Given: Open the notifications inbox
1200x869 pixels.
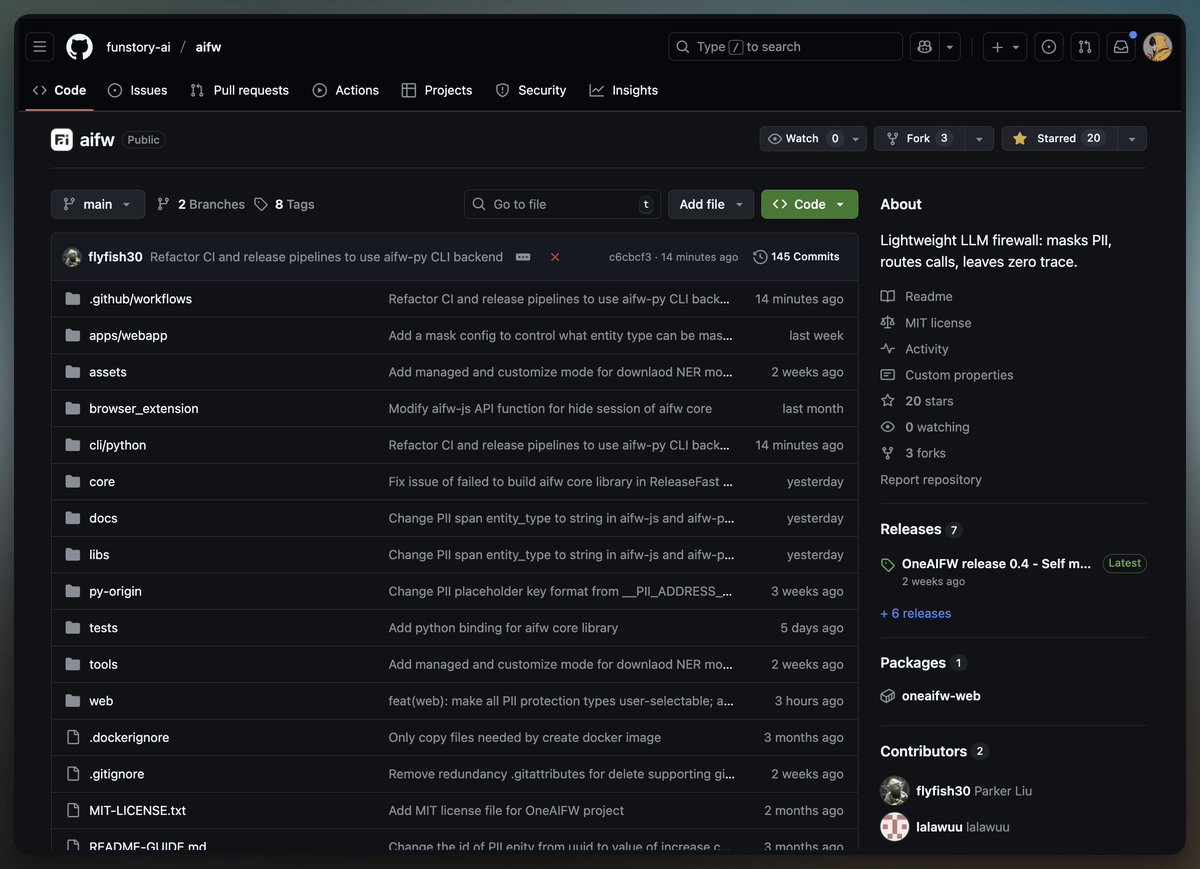Looking at the screenshot, I should pyautogui.click(x=1121, y=47).
